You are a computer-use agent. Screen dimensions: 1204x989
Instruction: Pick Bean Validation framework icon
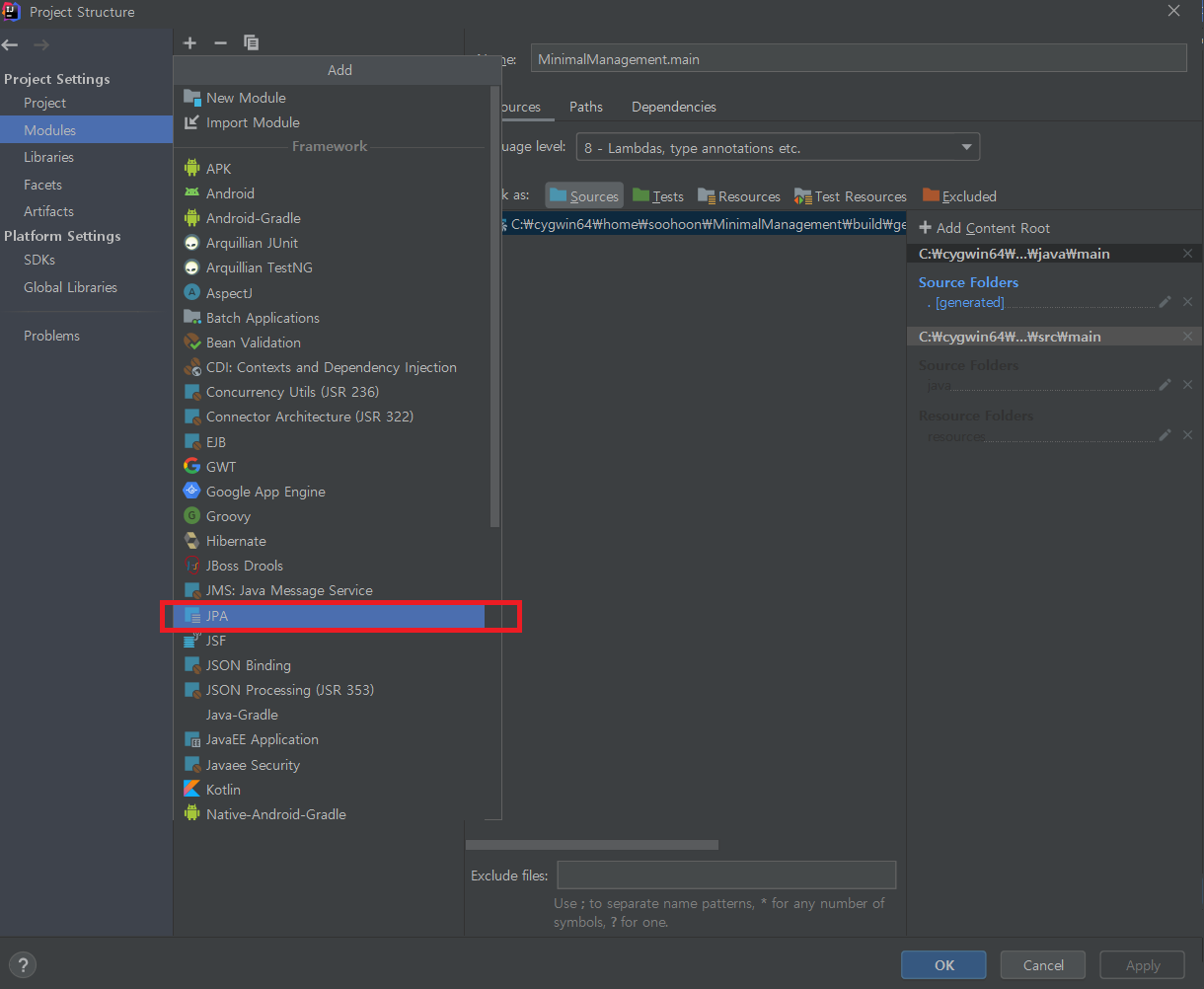pos(191,342)
